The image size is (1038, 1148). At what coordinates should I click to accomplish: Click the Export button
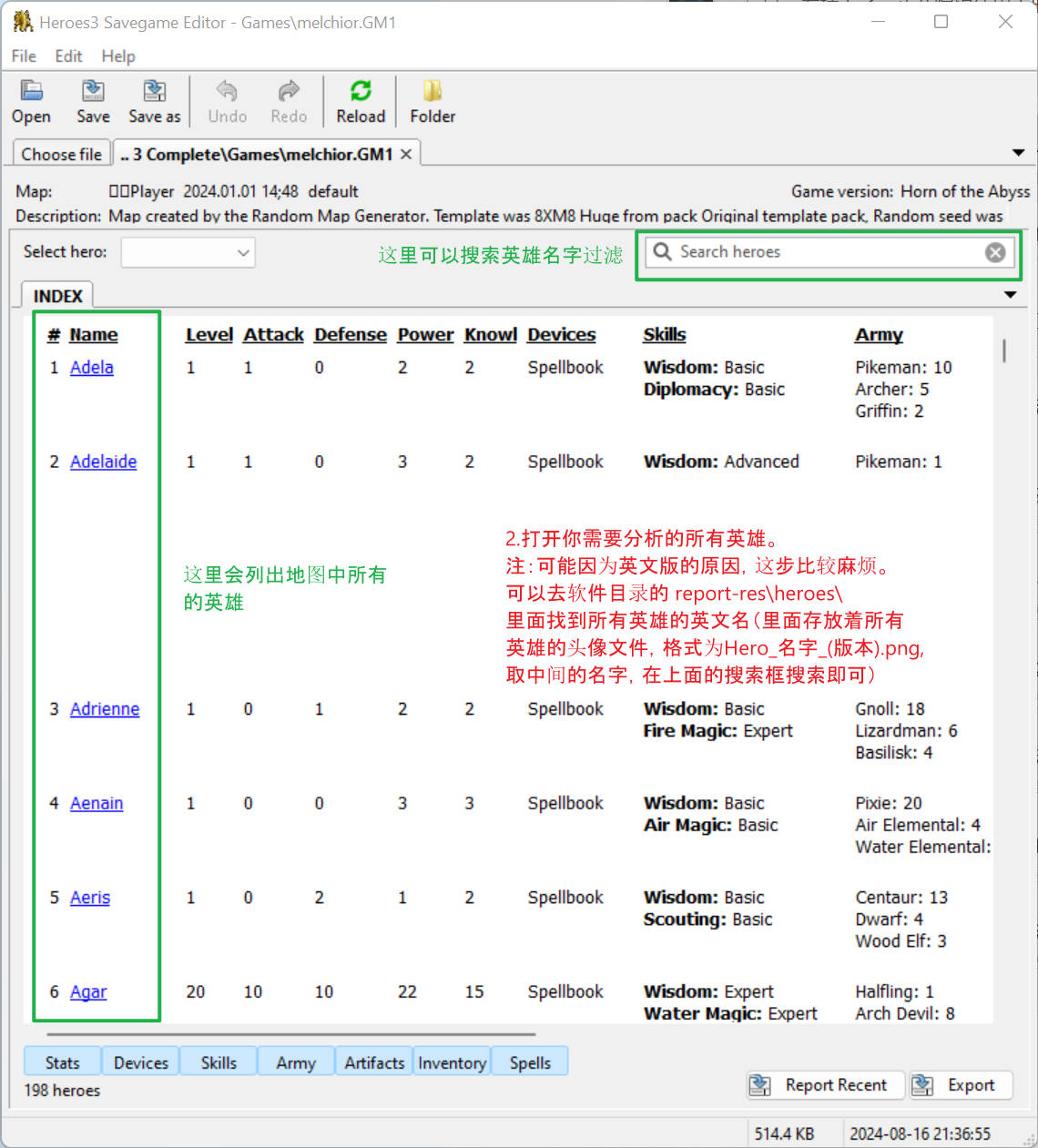pyautogui.click(x=961, y=1085)
